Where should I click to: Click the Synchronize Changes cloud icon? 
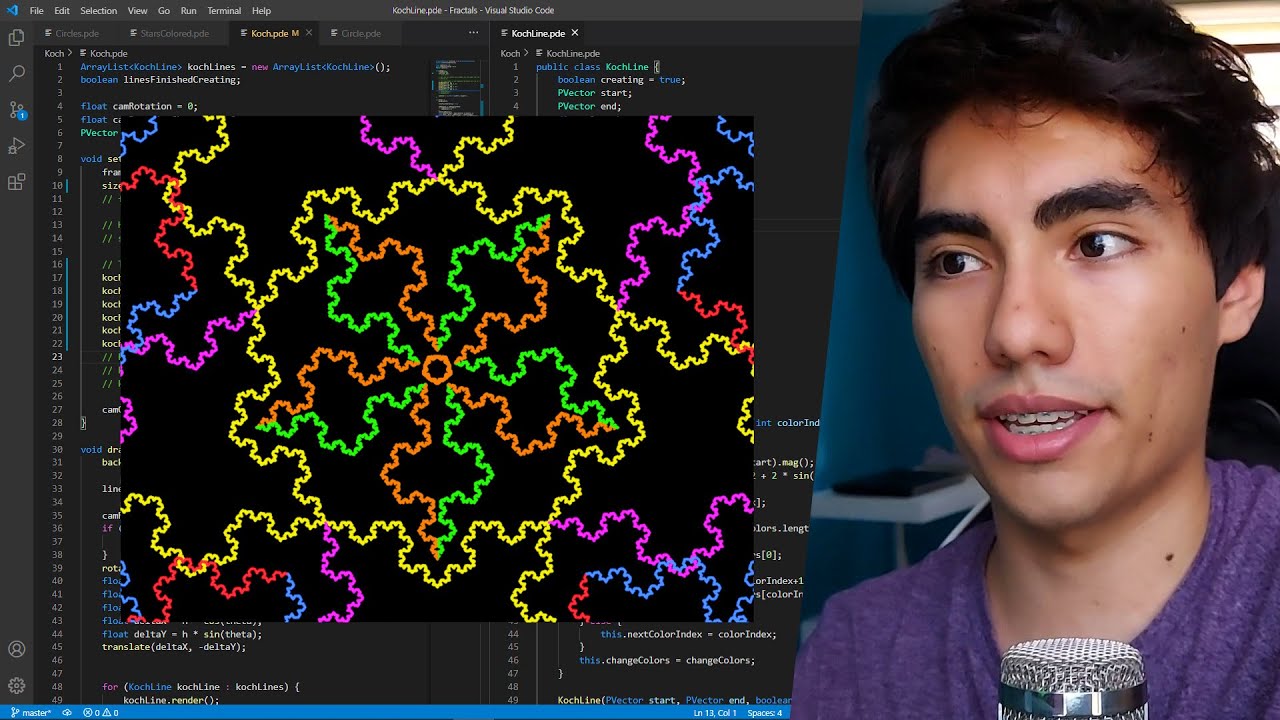pos(67,713)
